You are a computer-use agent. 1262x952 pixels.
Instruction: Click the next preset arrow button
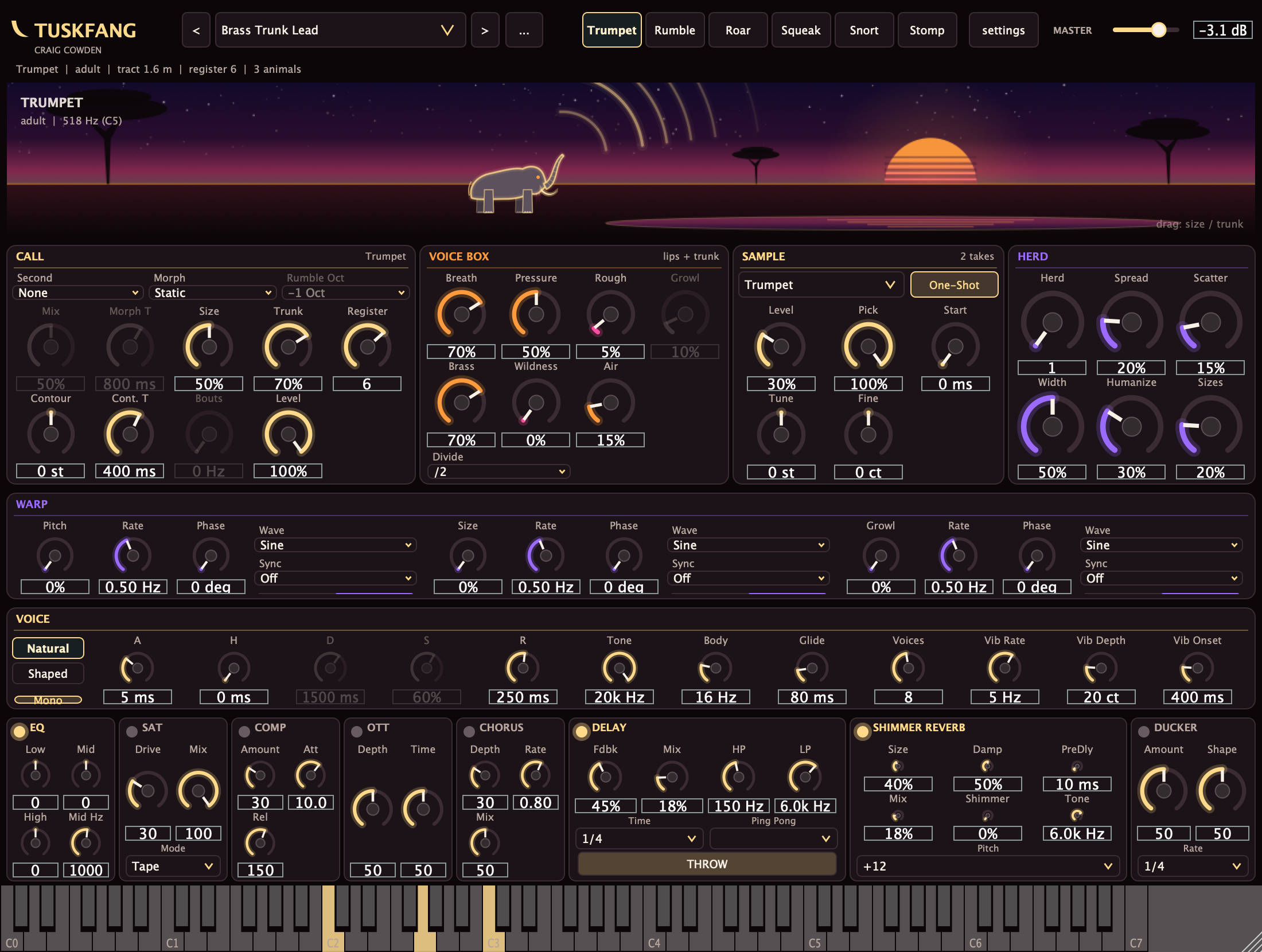click(485, 30)
